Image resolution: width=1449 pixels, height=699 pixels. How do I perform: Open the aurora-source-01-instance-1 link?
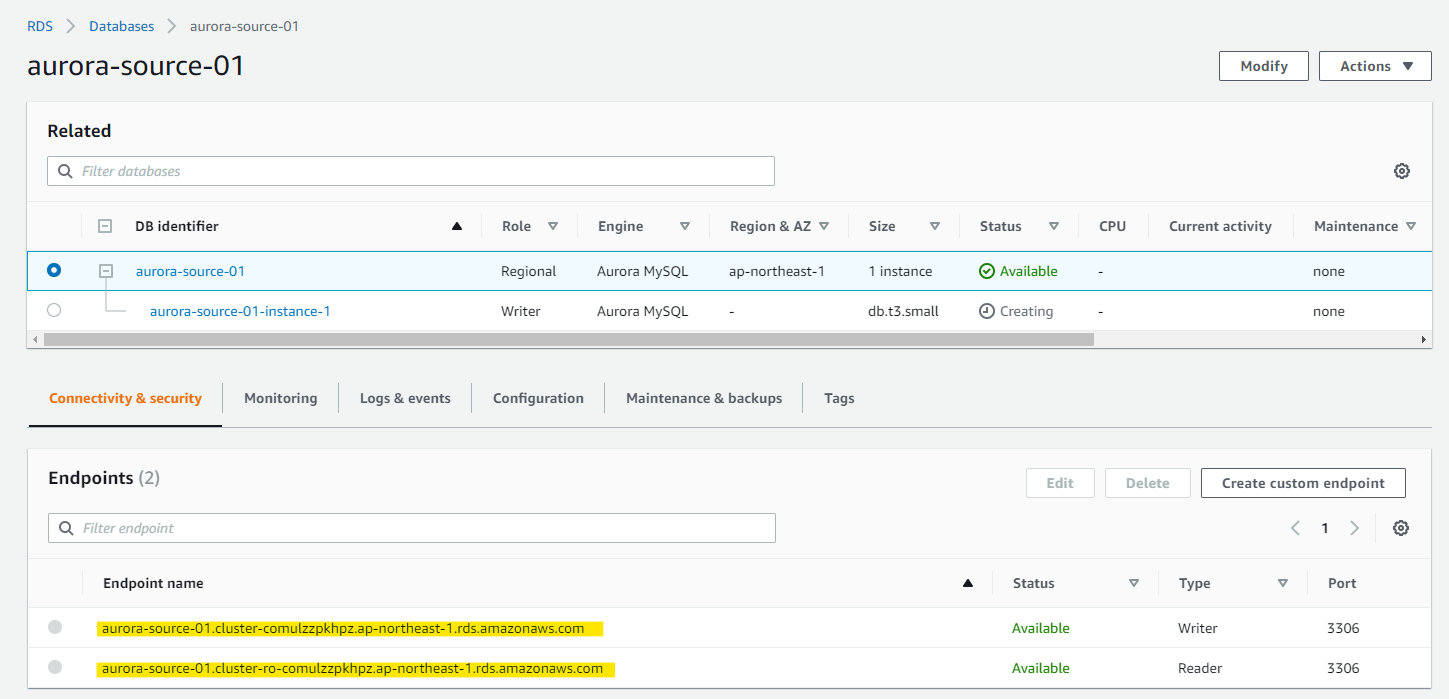point(240,311)
